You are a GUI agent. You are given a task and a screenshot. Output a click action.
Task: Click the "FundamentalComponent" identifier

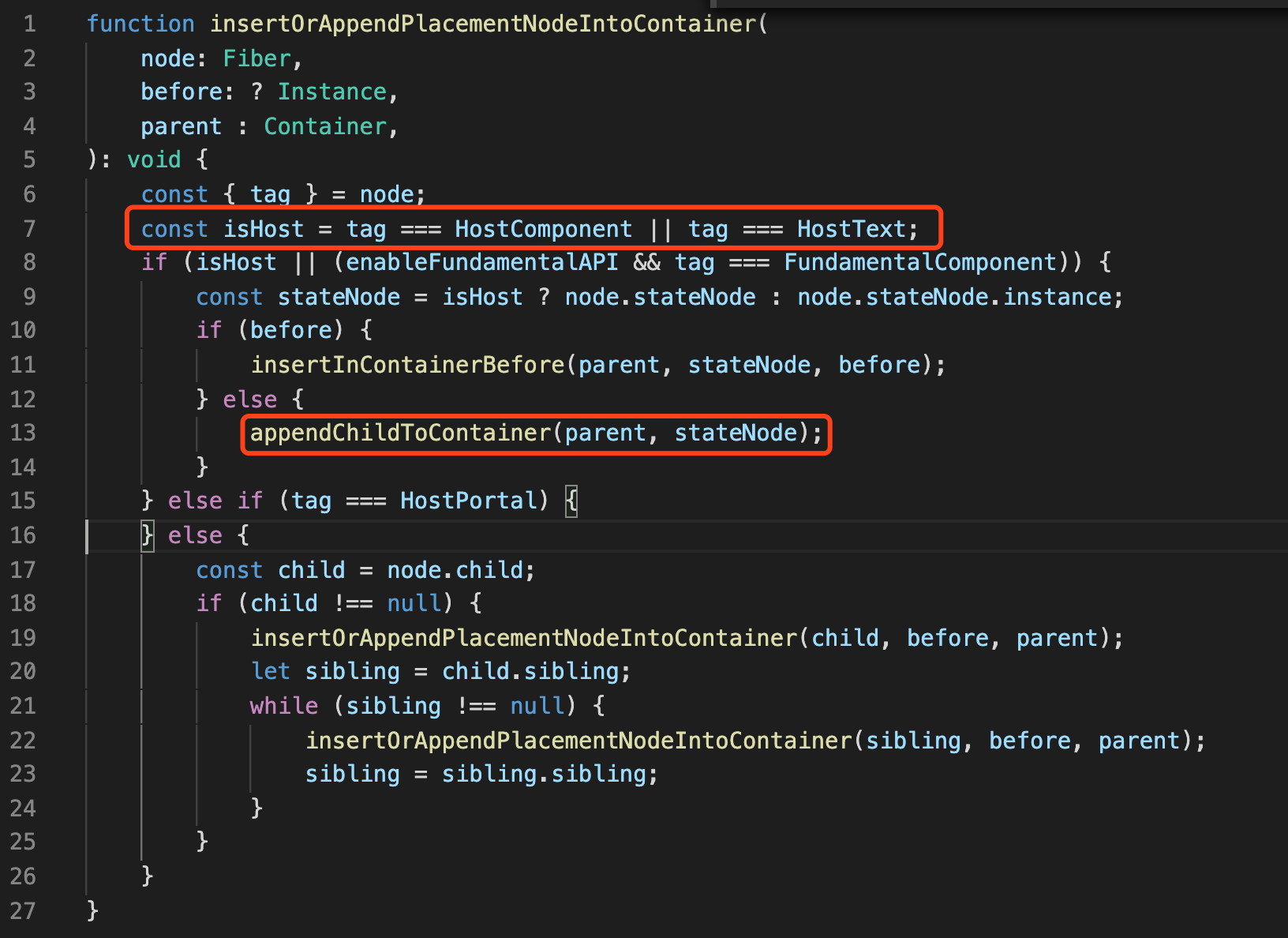pyautogui.click(x=920, y=262)
